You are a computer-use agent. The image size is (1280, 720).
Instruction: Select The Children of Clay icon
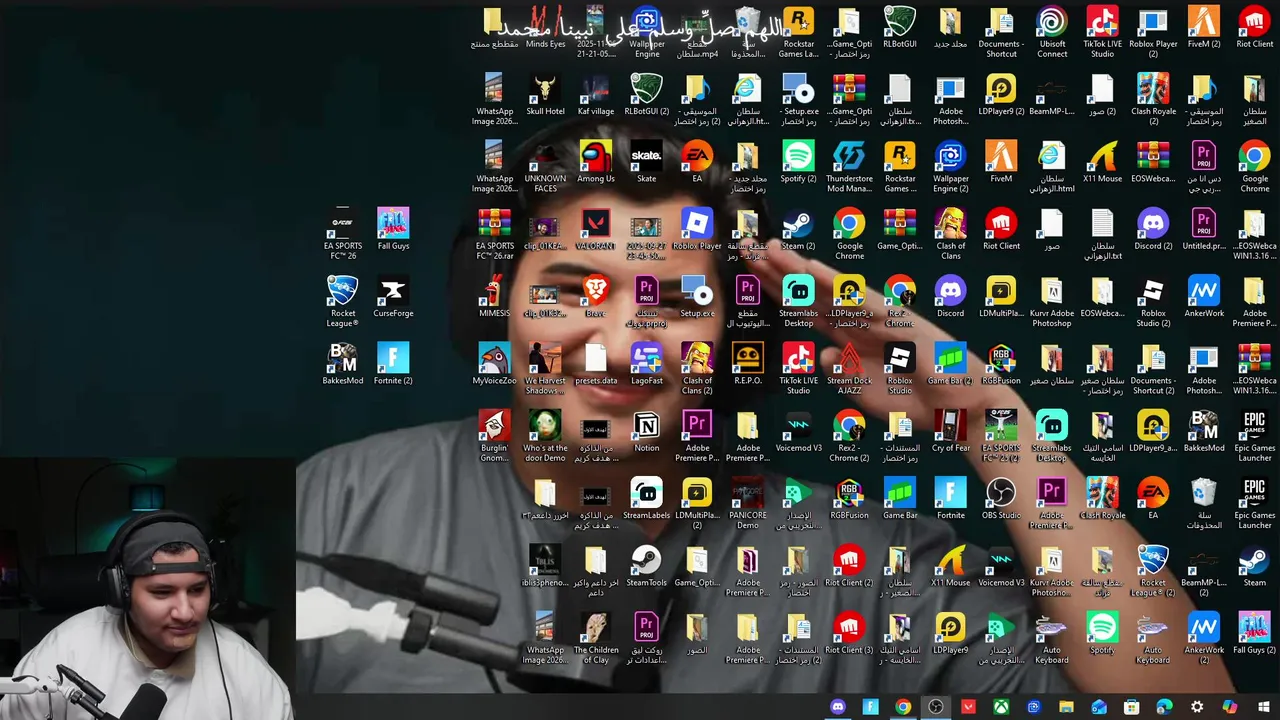click(x=596, y=638)
